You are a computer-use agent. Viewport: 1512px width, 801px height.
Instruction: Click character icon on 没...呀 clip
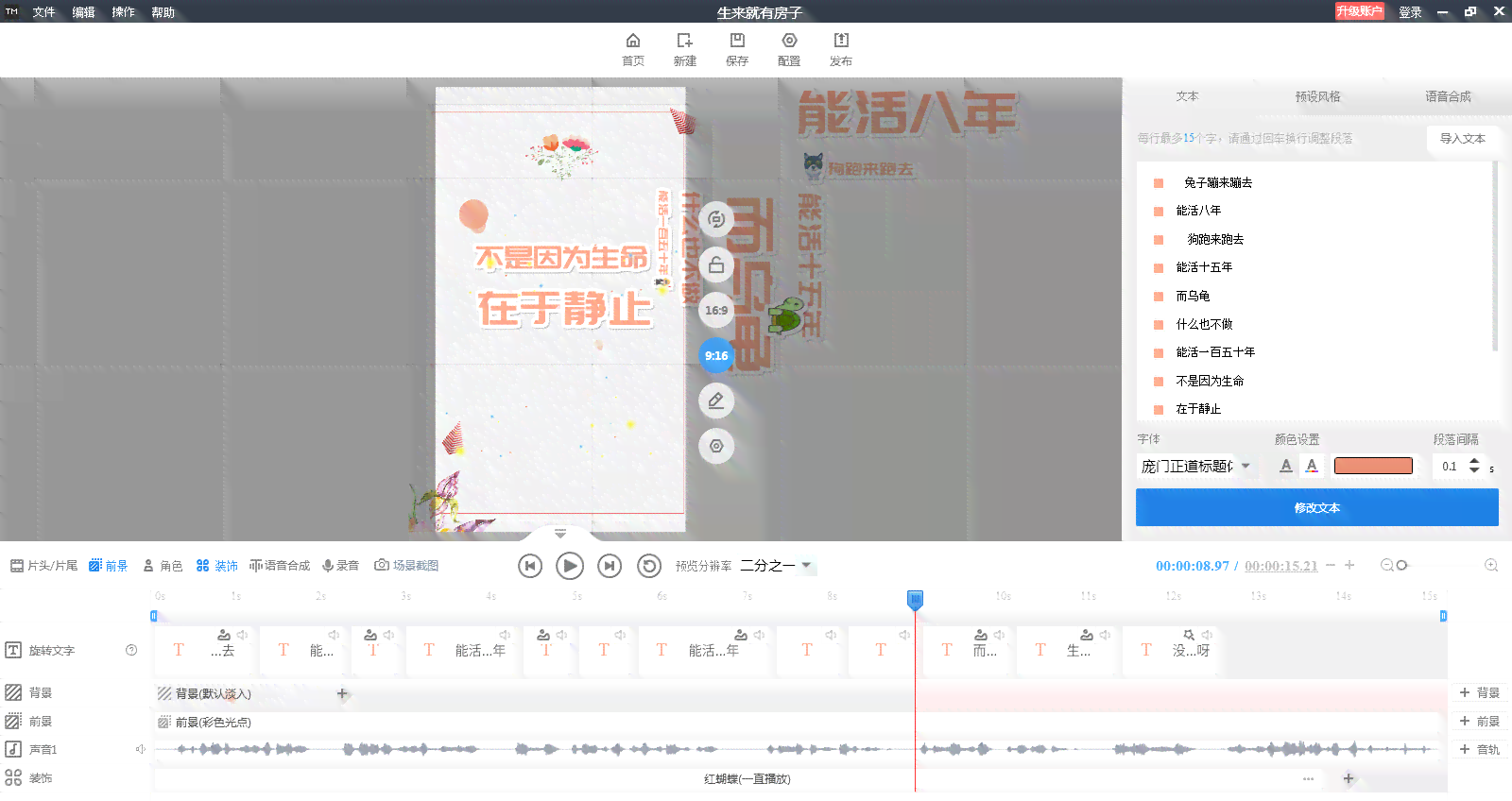[x=1189, y=635]
